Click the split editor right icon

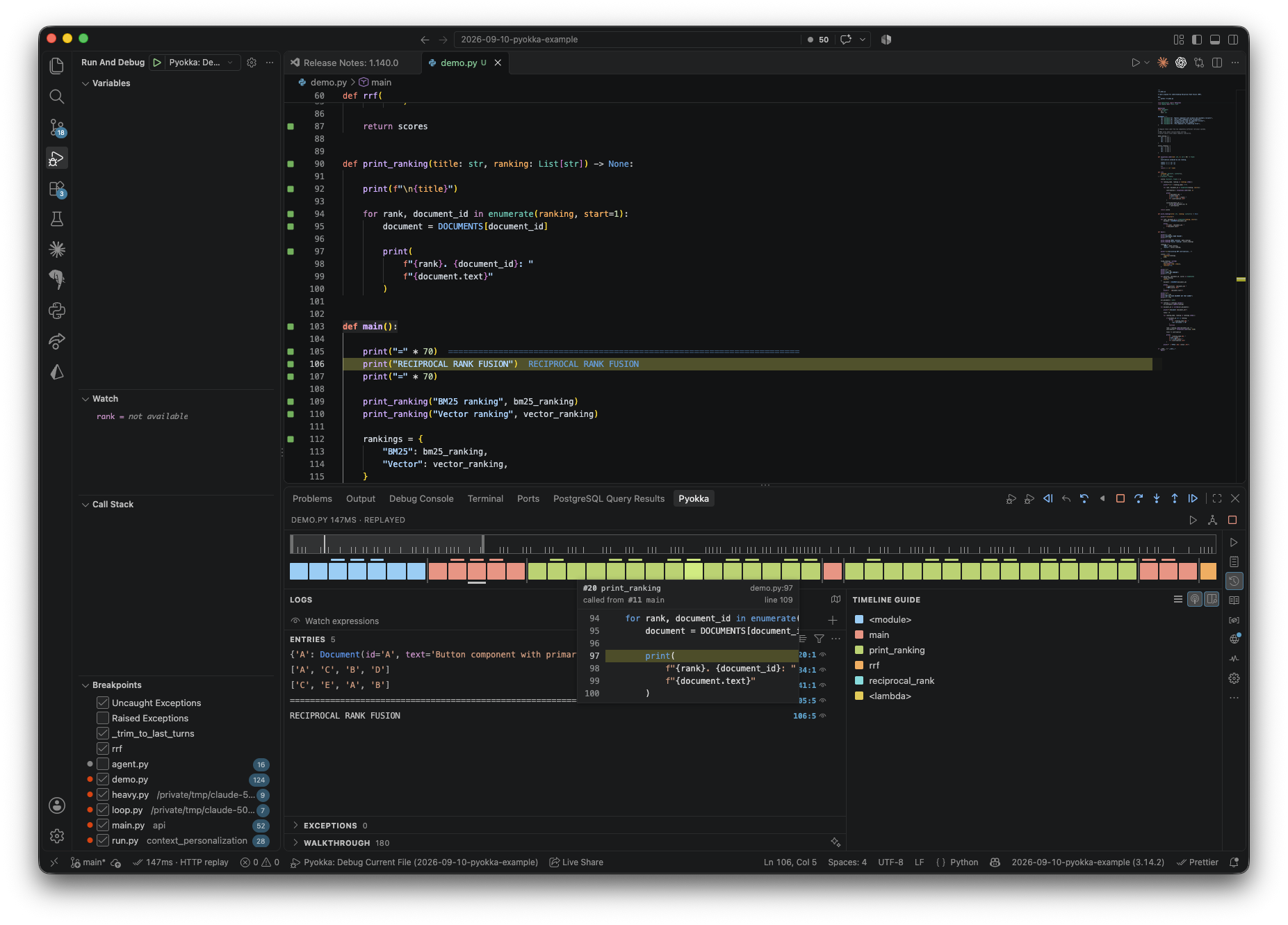[x=1217, y=63]
